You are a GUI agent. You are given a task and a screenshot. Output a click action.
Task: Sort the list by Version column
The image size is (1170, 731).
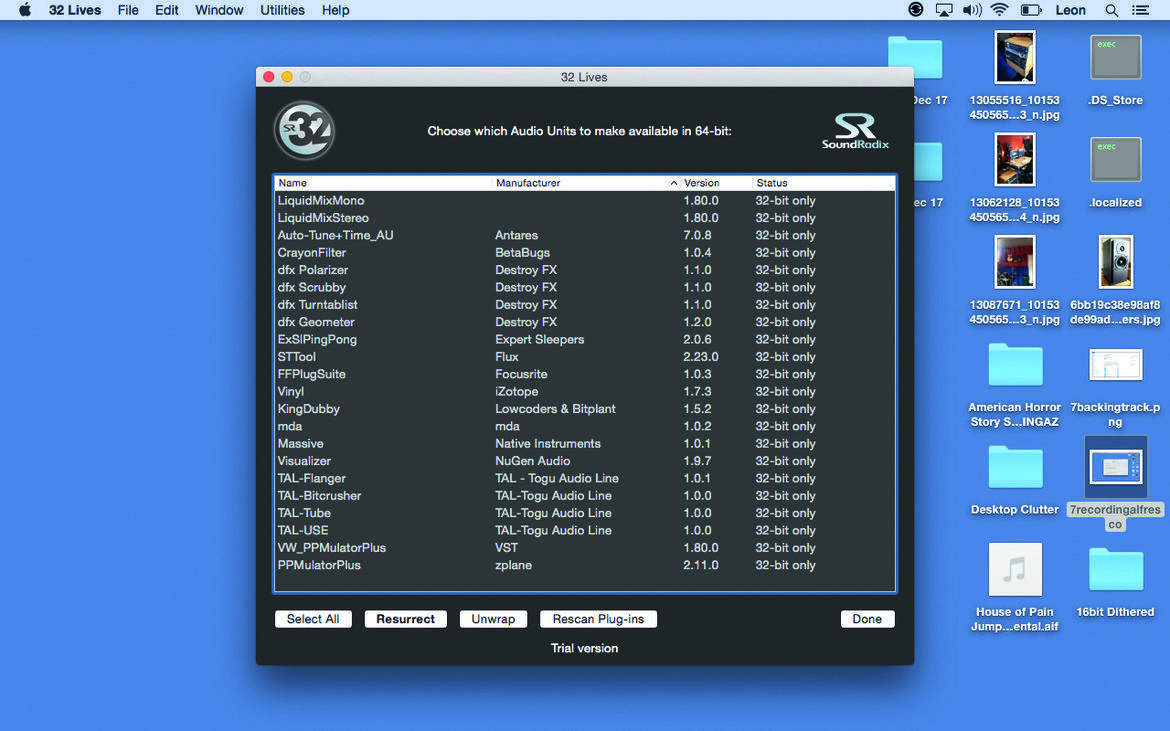coord(716,183)
